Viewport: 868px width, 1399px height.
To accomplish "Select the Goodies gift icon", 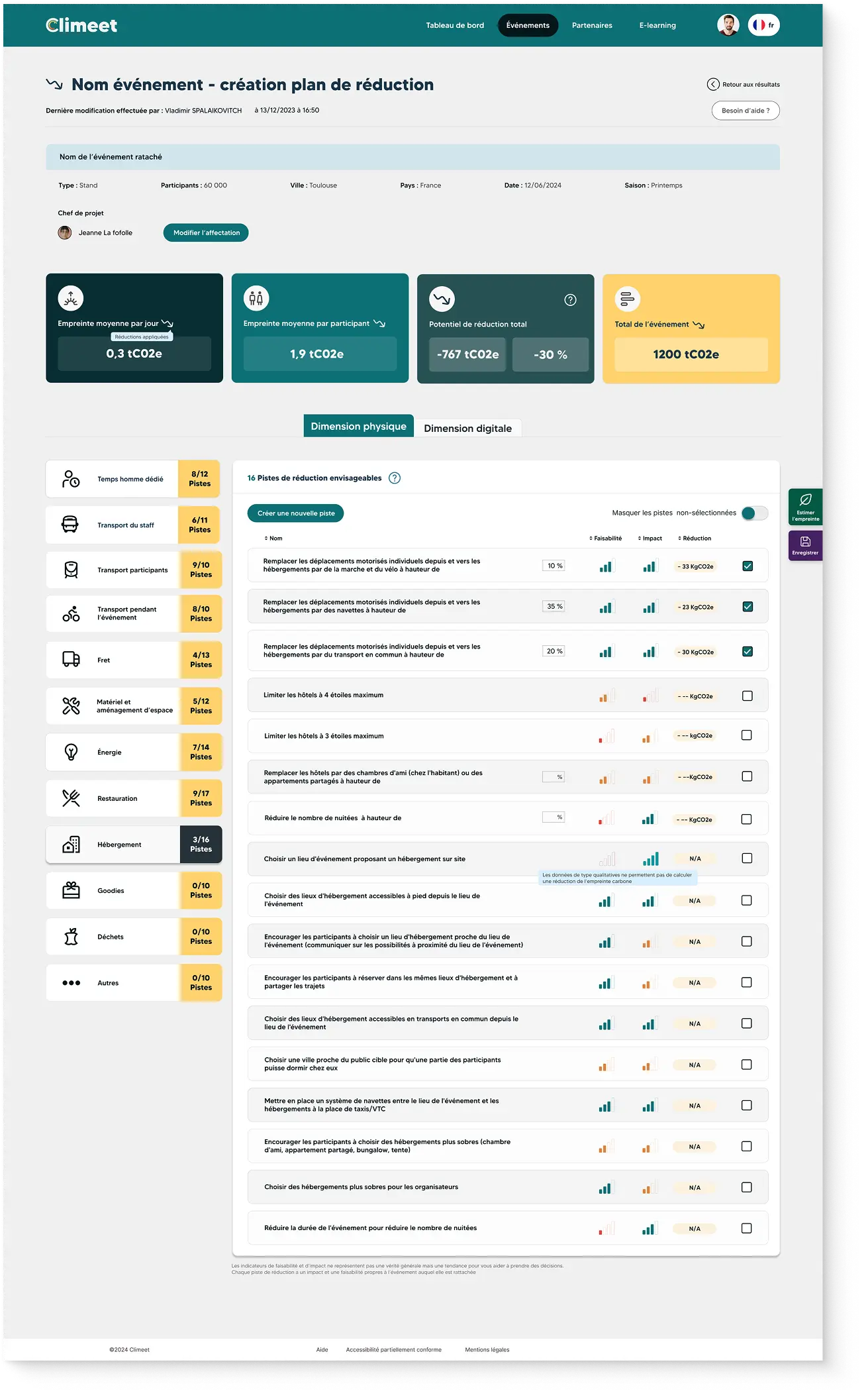I will 71,890.
